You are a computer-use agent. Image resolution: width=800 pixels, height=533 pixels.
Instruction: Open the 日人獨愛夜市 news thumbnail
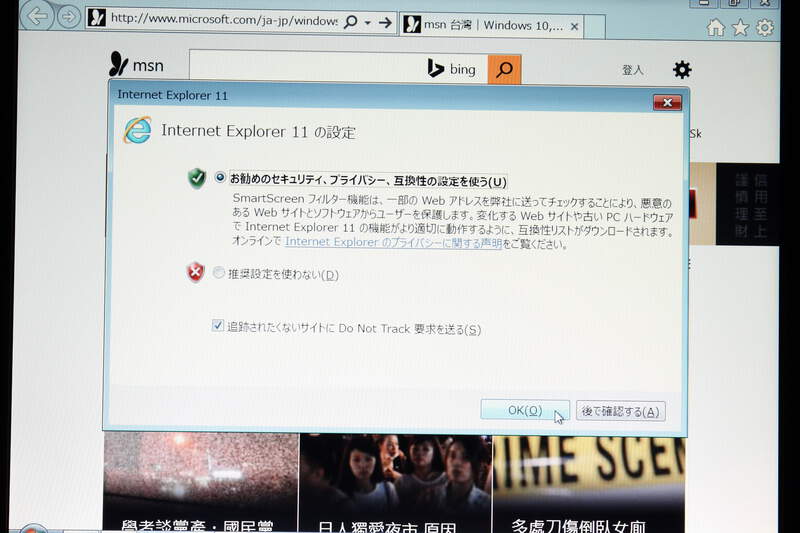pyautogui.click(x=395, y=484)
